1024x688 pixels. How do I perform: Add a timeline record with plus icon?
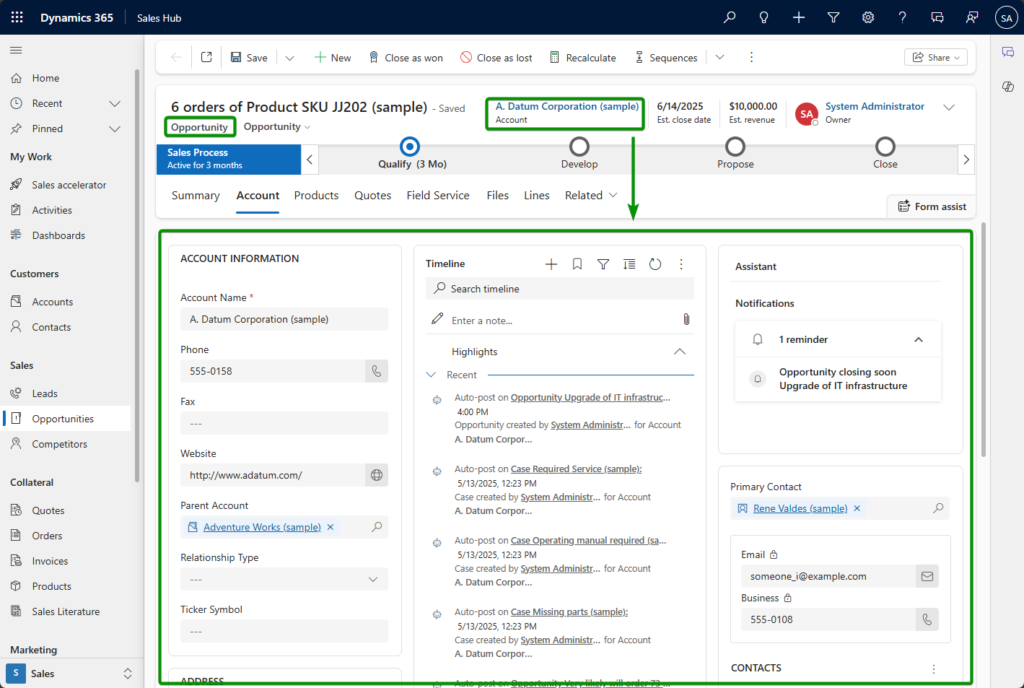point(551,264)
